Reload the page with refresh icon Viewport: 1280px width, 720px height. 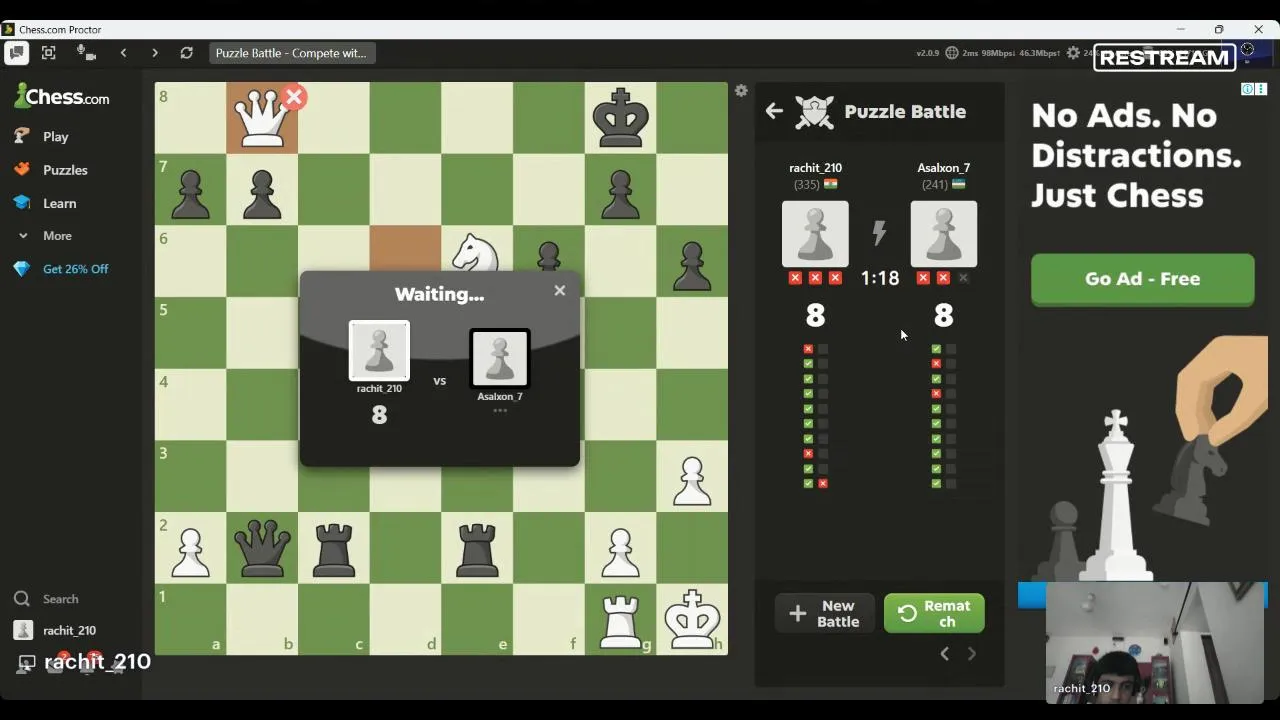(186, 53)
